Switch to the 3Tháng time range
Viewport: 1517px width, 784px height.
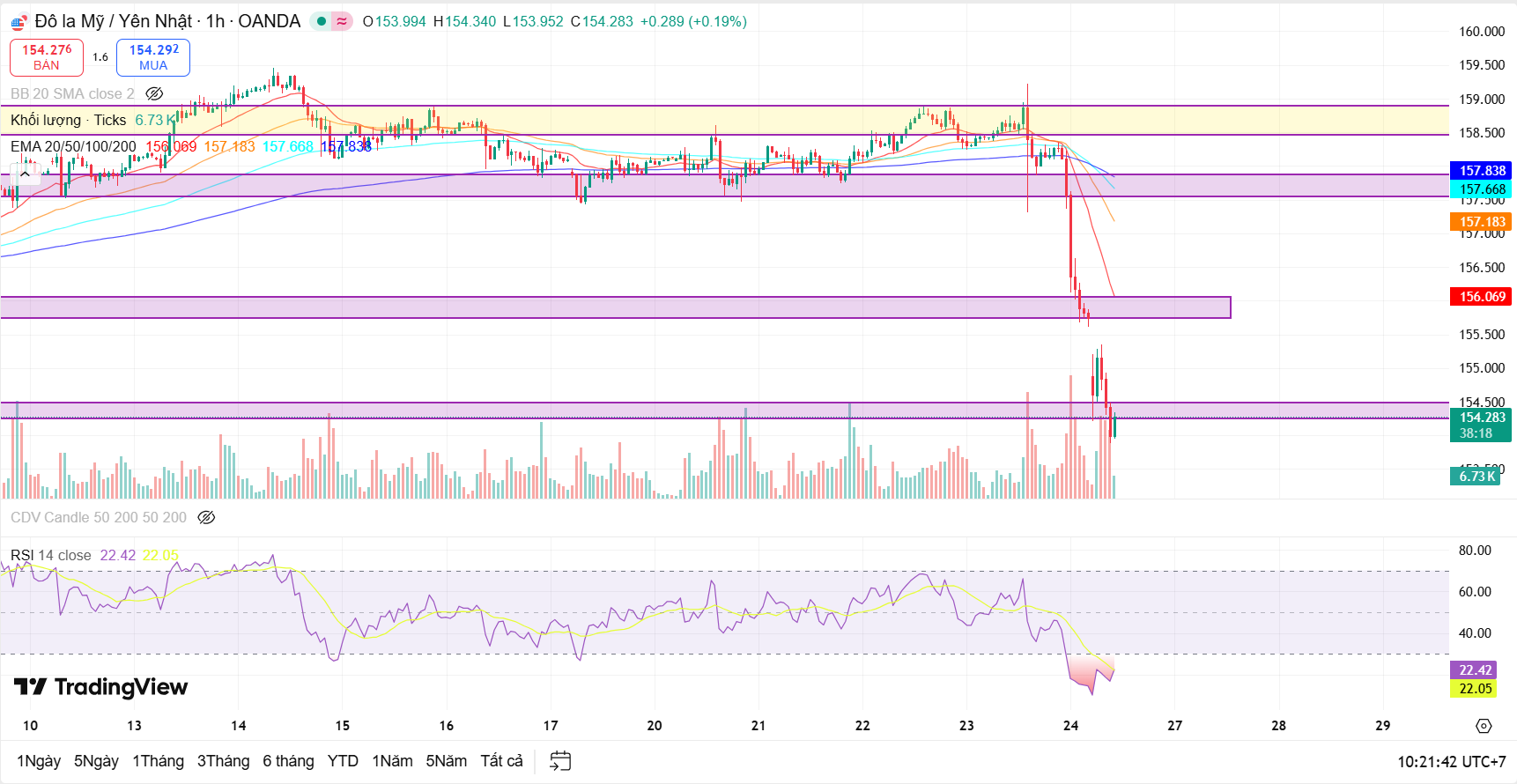click(223, 761)
